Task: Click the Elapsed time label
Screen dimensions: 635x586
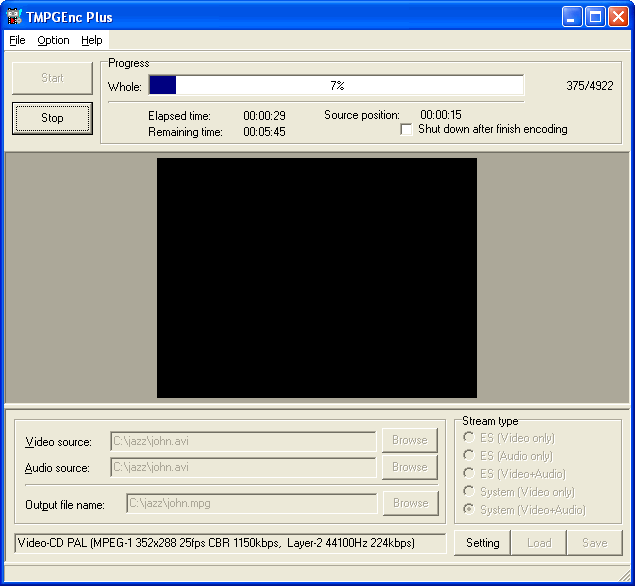Action: point(179,116)
